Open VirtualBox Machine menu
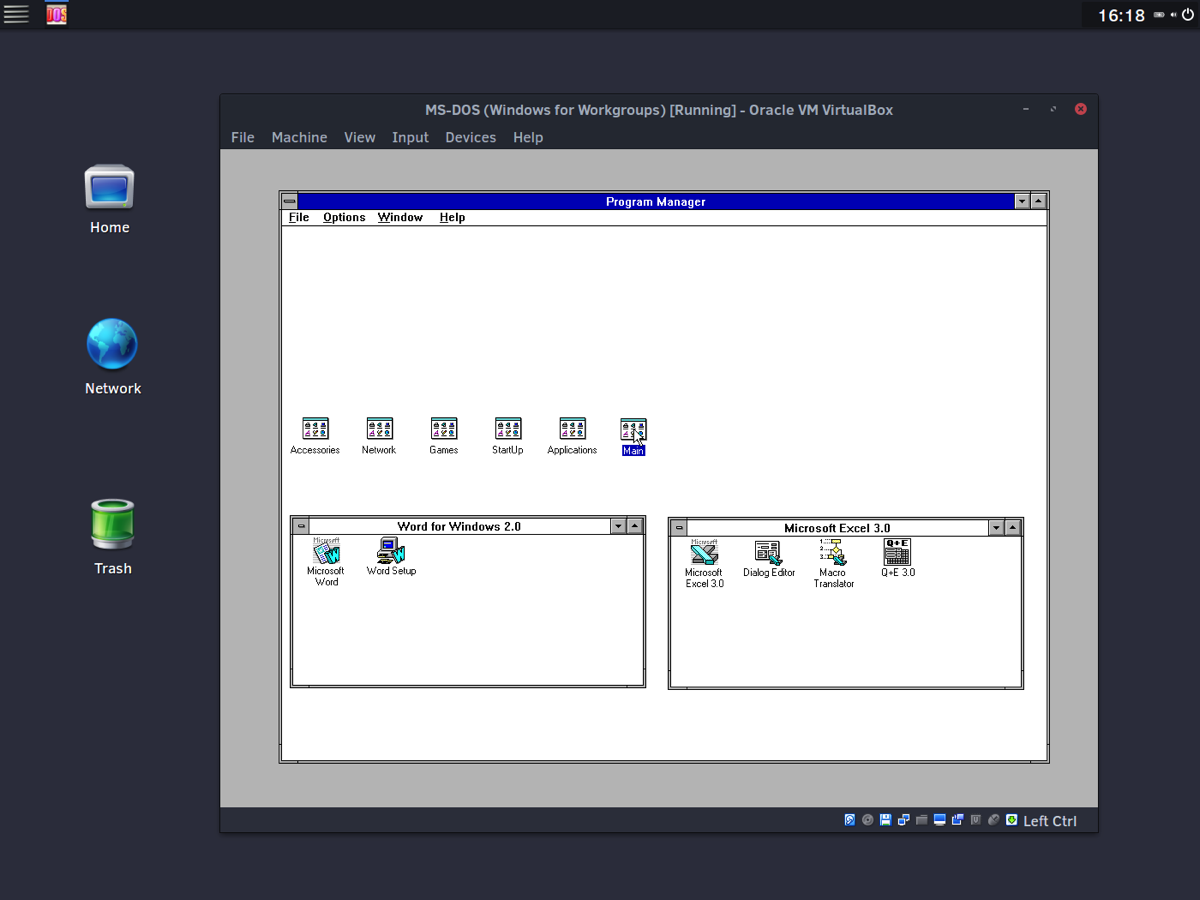This screenshot has height=900, width=1200. coord(299,137)
